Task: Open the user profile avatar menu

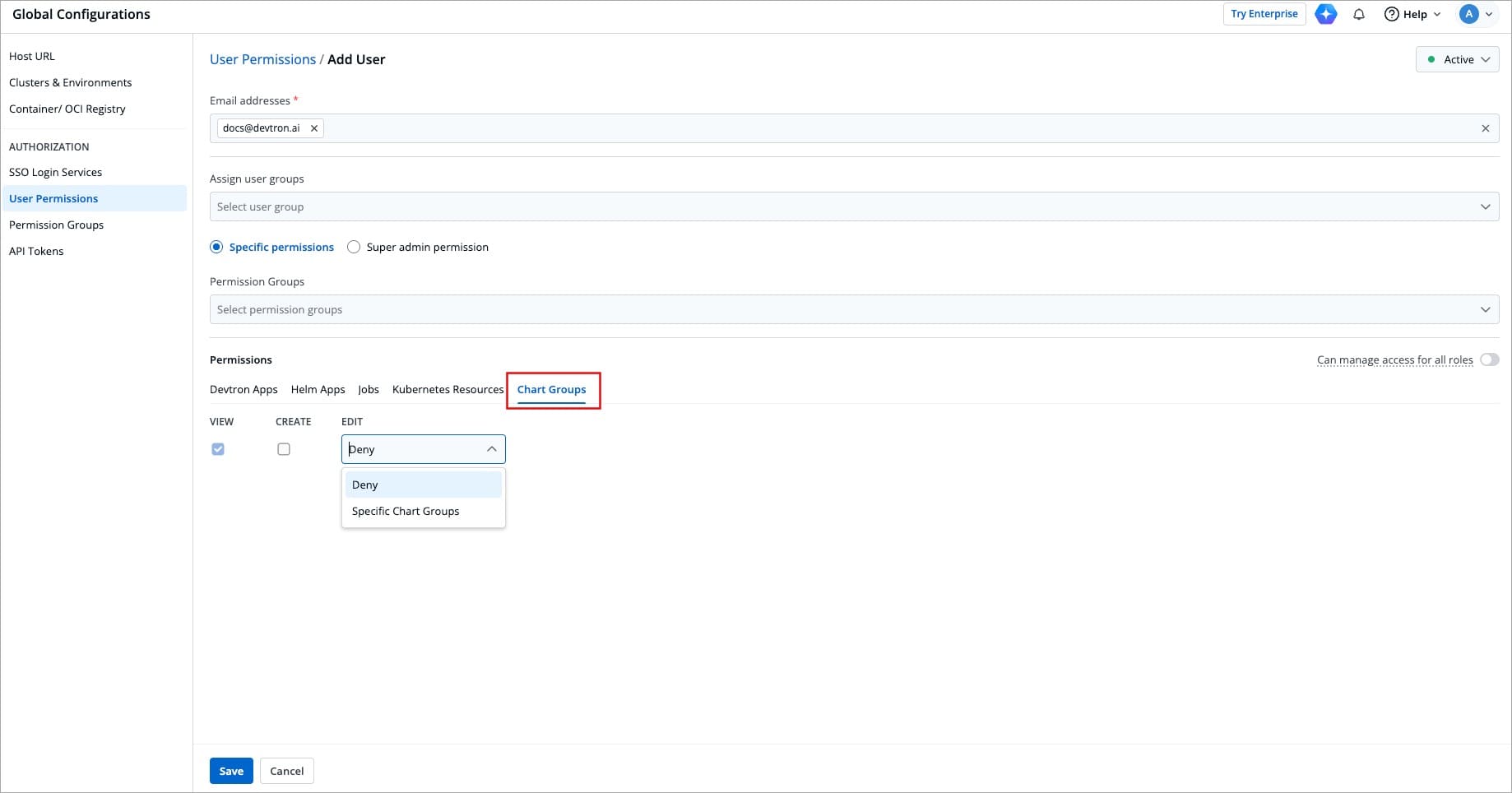Action: tap(1468, 14)
